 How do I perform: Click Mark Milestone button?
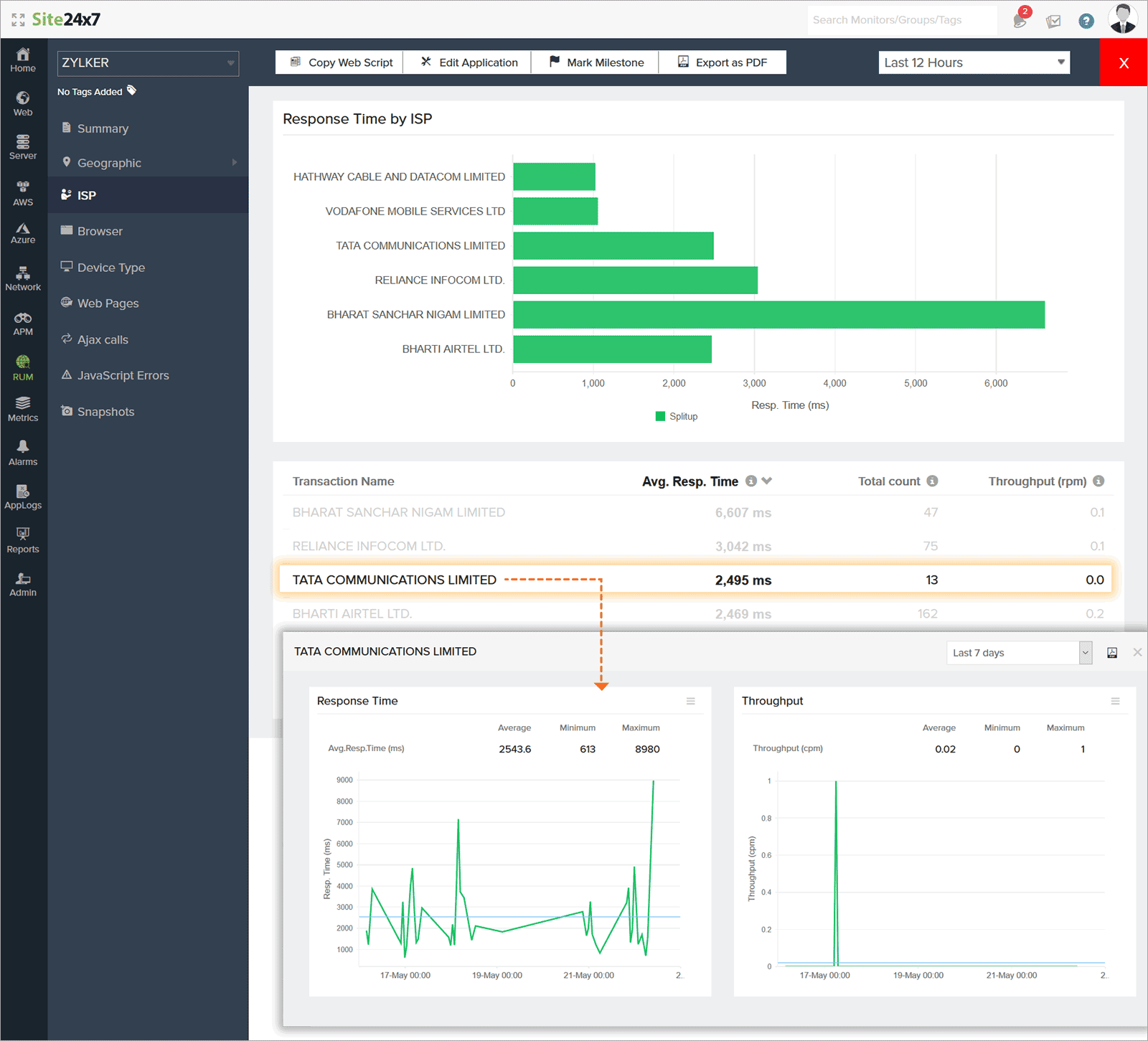tap(596, 62)
